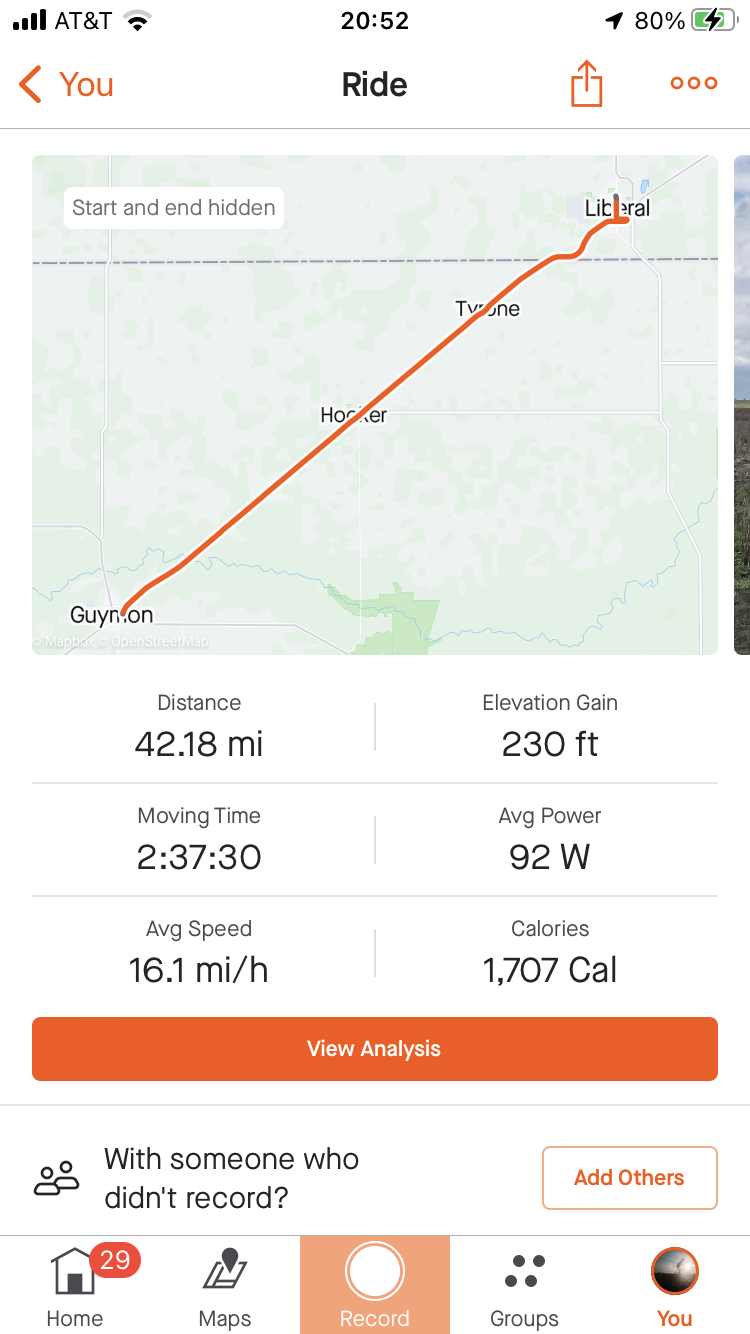
Task: Tap the Moving Time 2:37:30 stat
Action: click(x=199, y=841)
